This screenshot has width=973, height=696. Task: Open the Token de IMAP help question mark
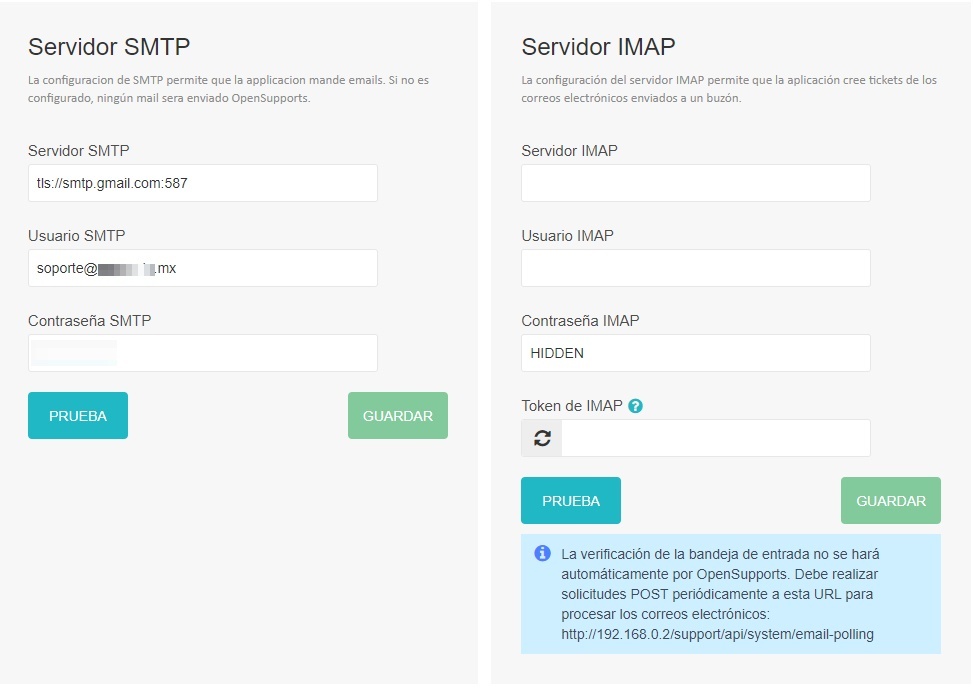click(x=637, y=406)
